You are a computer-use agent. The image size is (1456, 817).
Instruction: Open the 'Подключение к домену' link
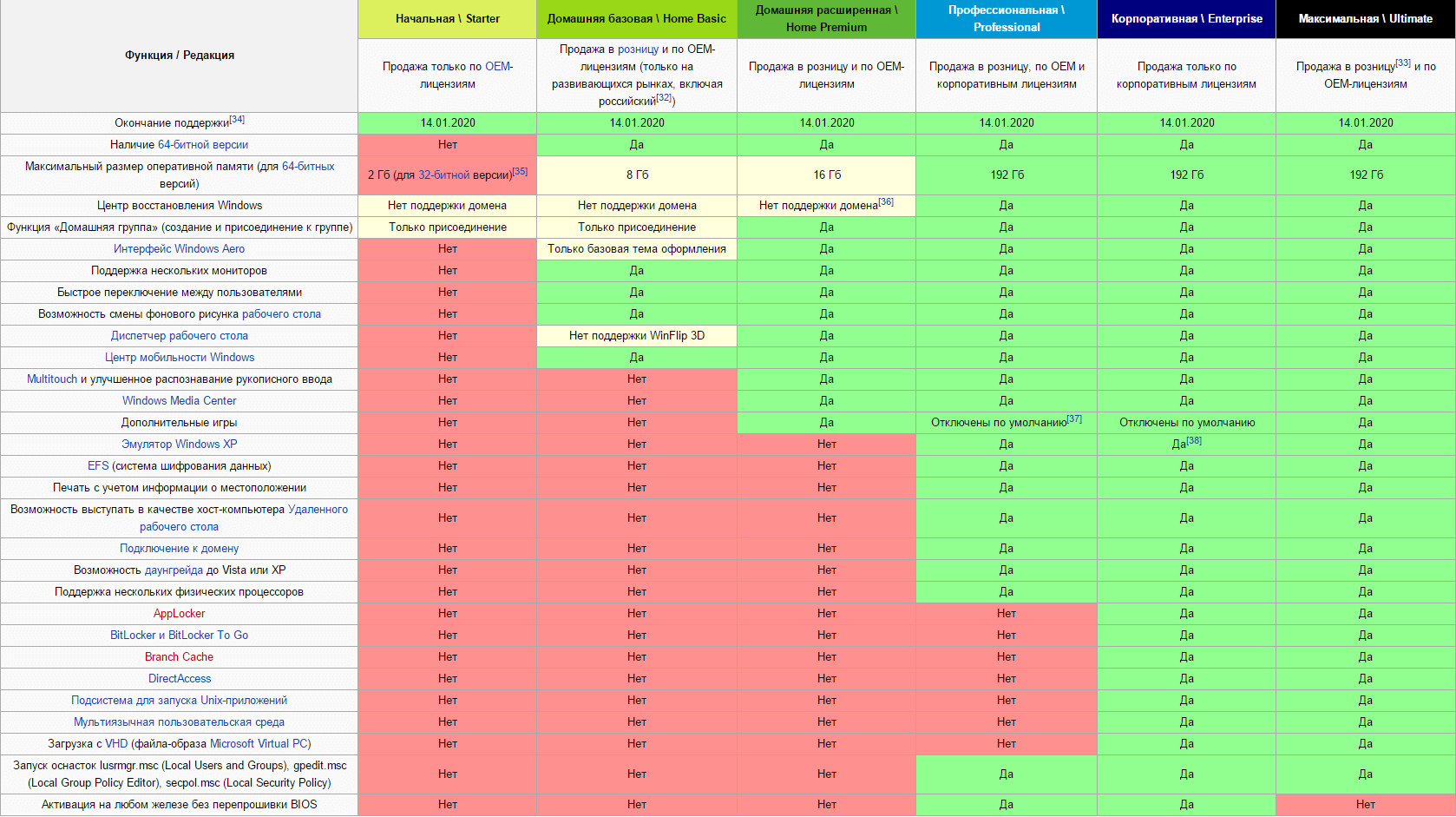179,548
